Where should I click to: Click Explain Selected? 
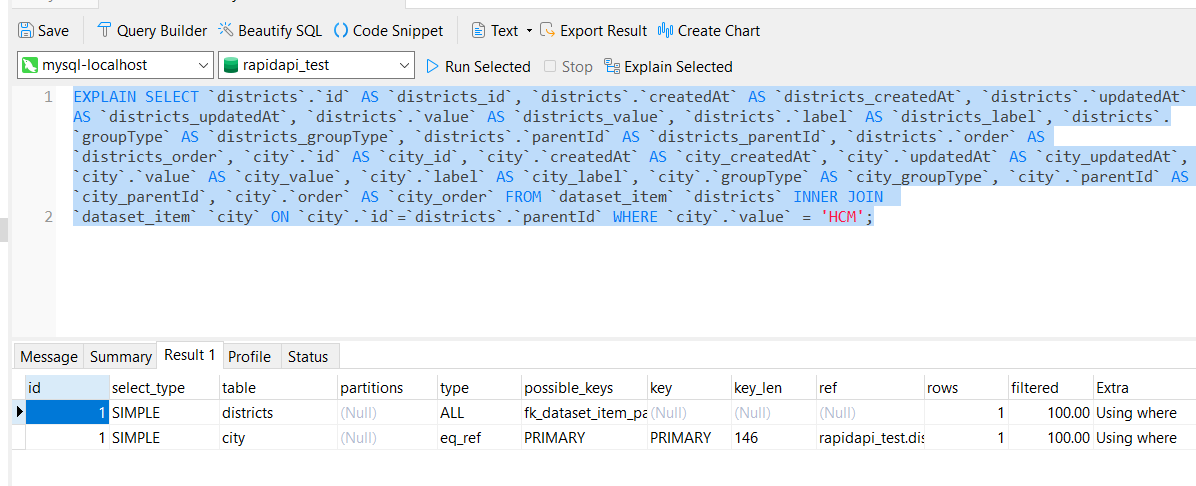(x=668, y=66)
